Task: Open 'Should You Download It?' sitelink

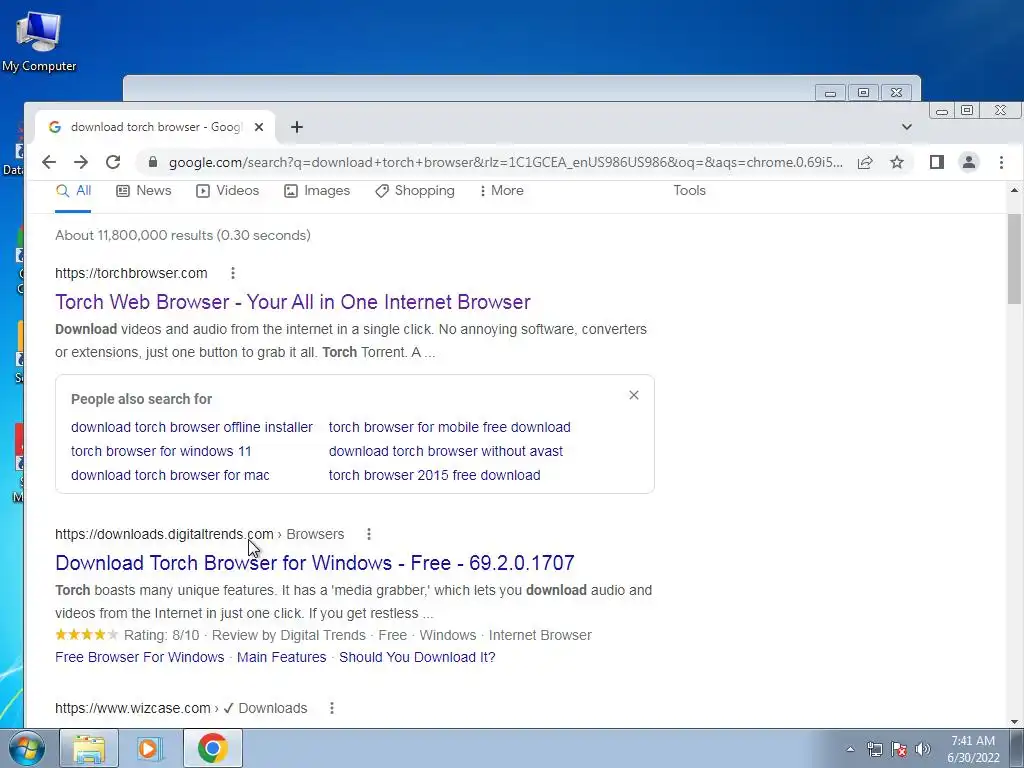Action: coord(417,657)
